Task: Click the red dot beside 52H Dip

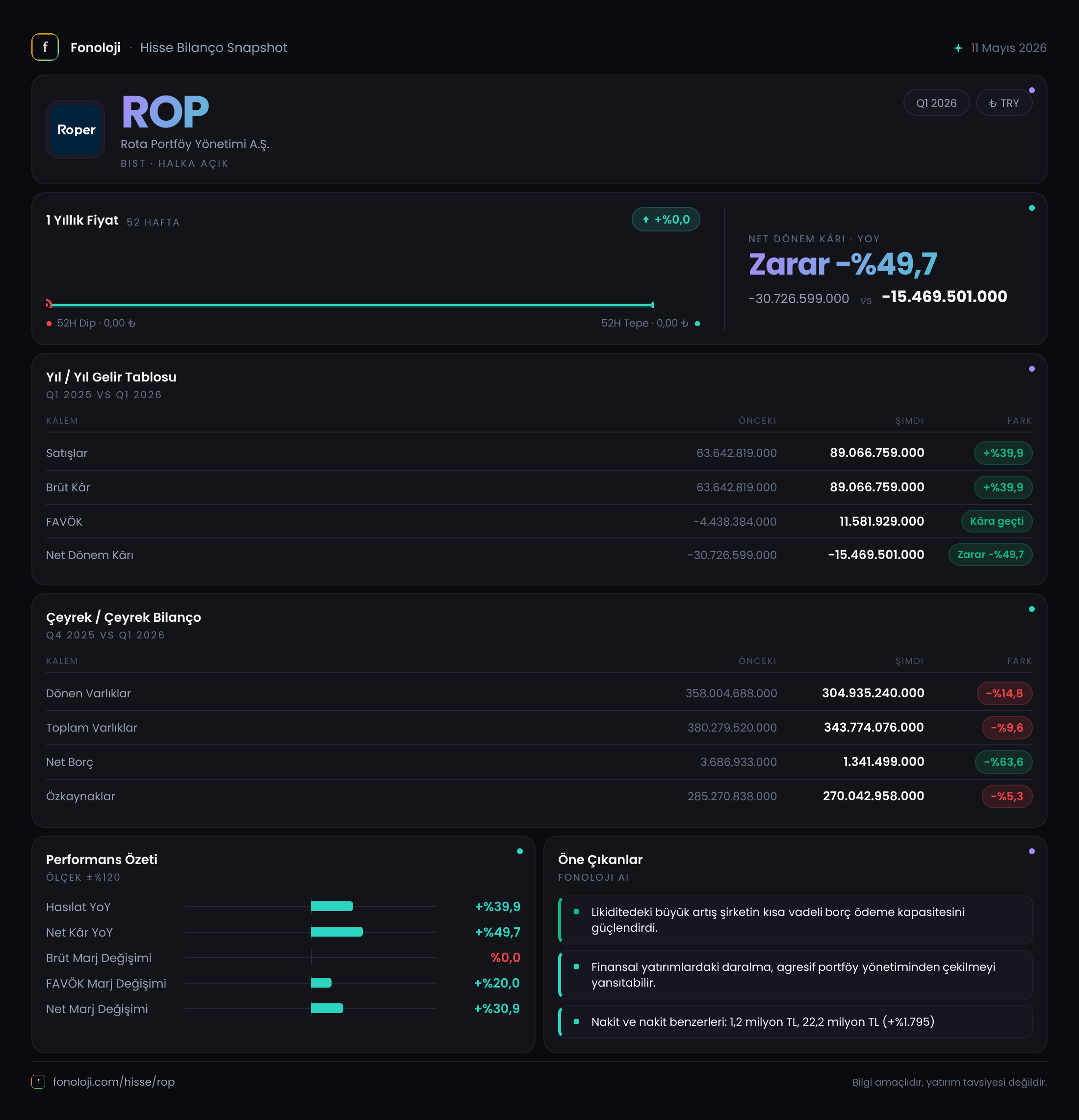Action: (x=49, y=324)
